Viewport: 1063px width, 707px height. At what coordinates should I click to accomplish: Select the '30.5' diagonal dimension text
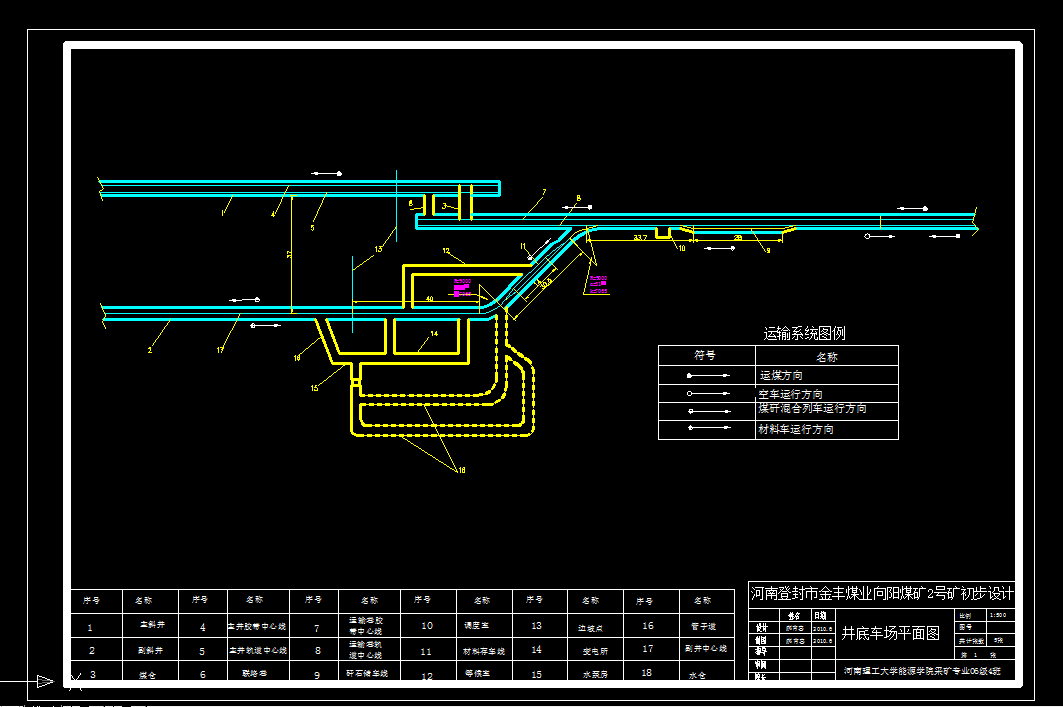coord(546,282)
